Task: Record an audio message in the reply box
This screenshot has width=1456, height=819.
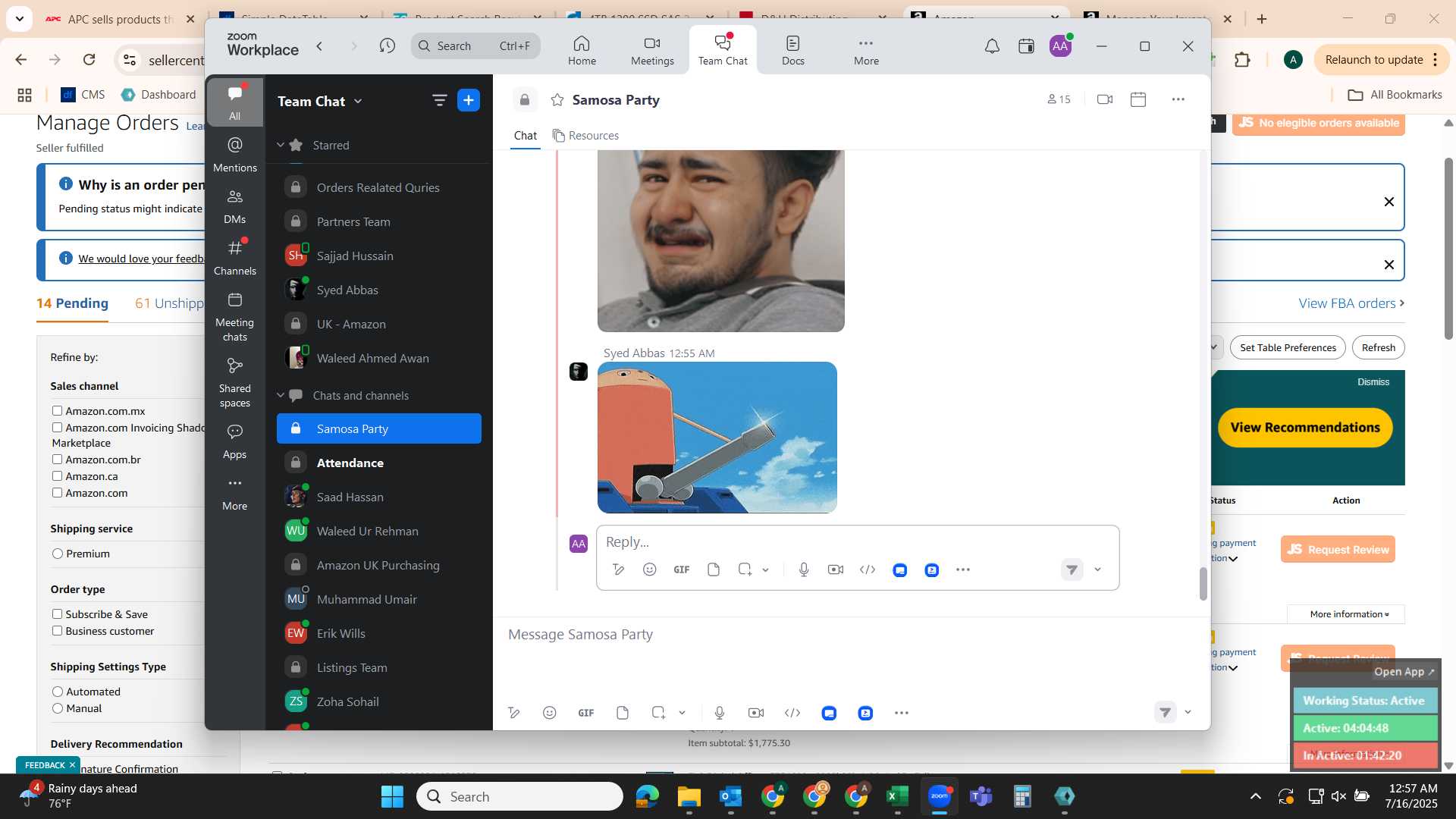Action: click(804, 570)
